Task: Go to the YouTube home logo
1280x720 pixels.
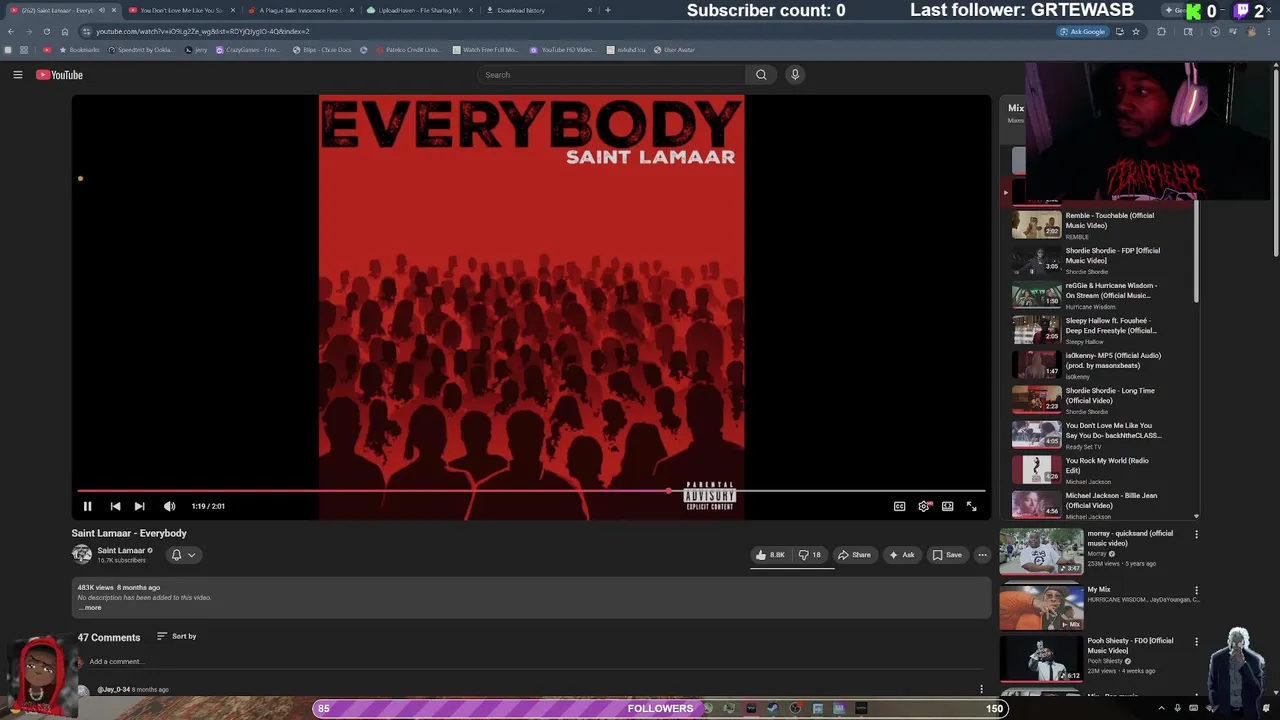Action: click(x=60, y=75)
